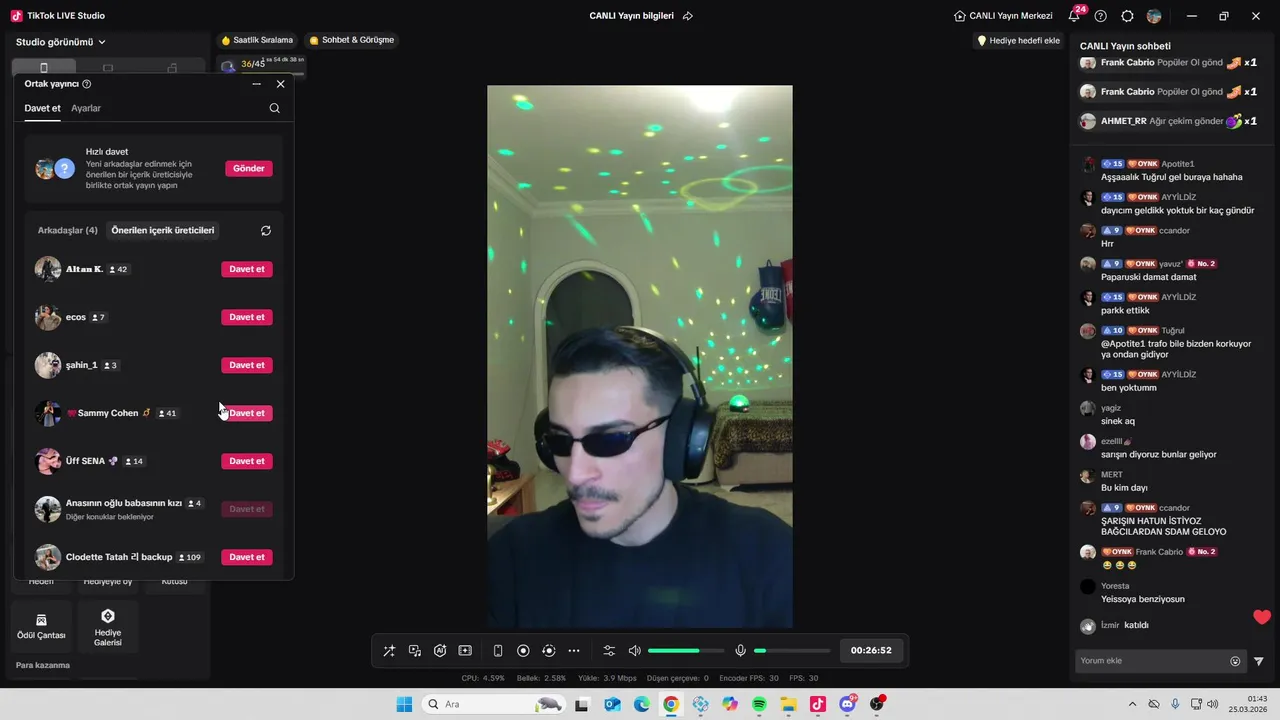Open Saatlik Sıralama chip

pyautogui.click(x=257, y=40)
